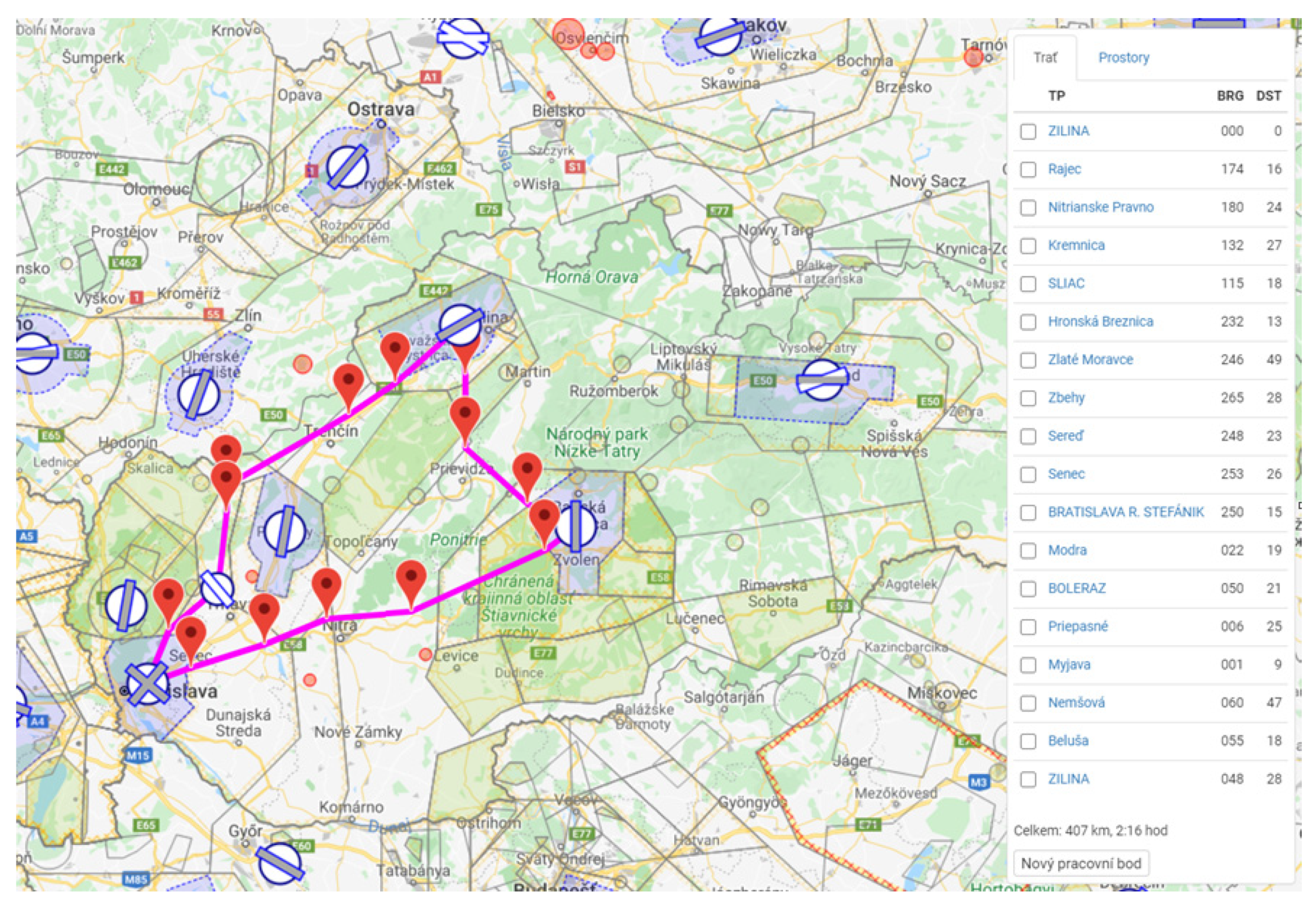Click the Kraków airport icon
Screen dimensions: 1316x908
coord(720,34)
